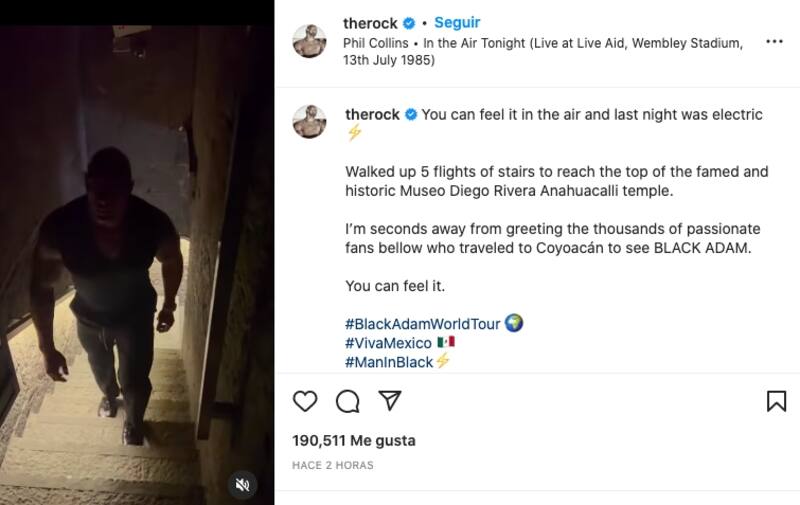Save the post with the bookmark icon
Screen dimensions: 800x505
pyautogui.click(x=776, y=402)
